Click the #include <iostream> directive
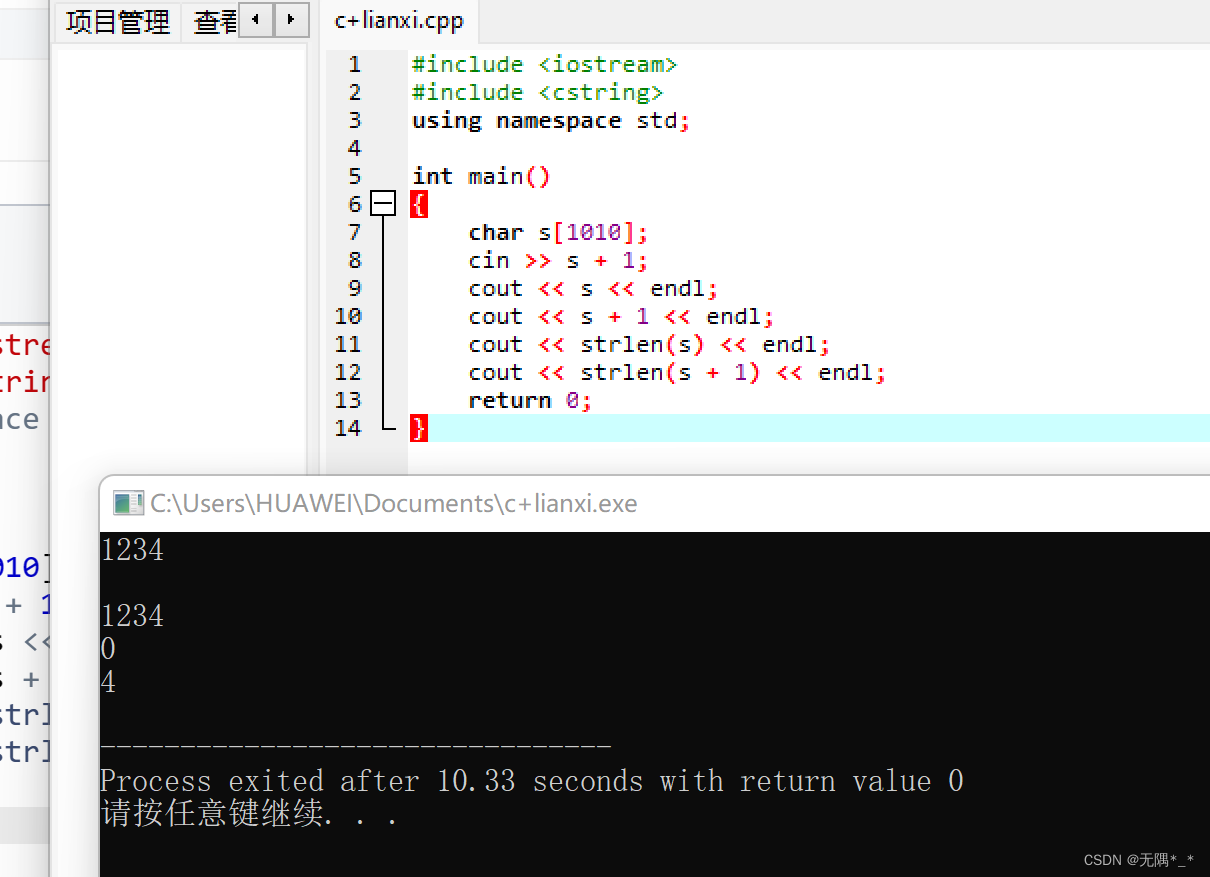1210x877 pixels. click(x=544, y=64)
